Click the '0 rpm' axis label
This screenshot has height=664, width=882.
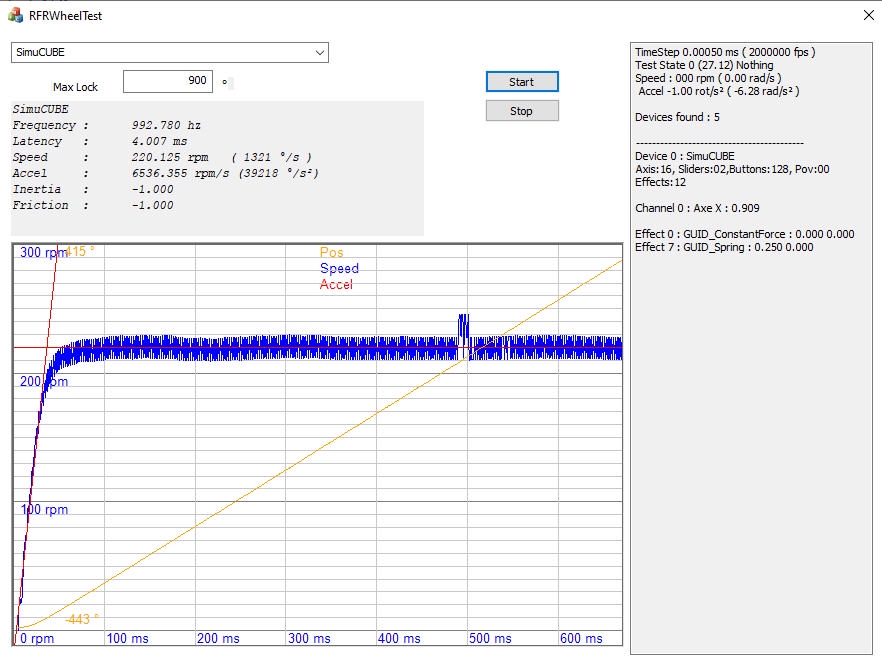tap(37, 639)
